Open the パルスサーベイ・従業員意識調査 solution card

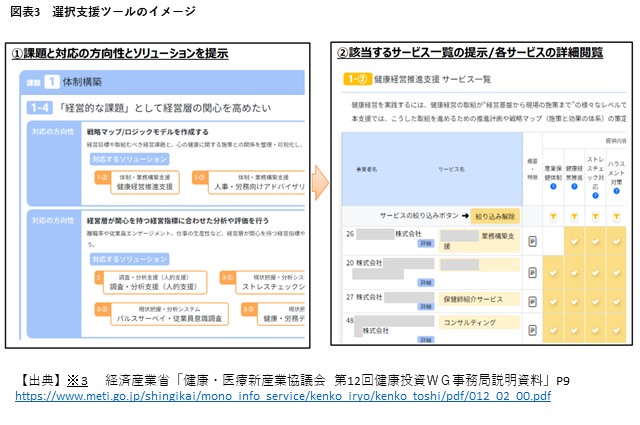169,314
